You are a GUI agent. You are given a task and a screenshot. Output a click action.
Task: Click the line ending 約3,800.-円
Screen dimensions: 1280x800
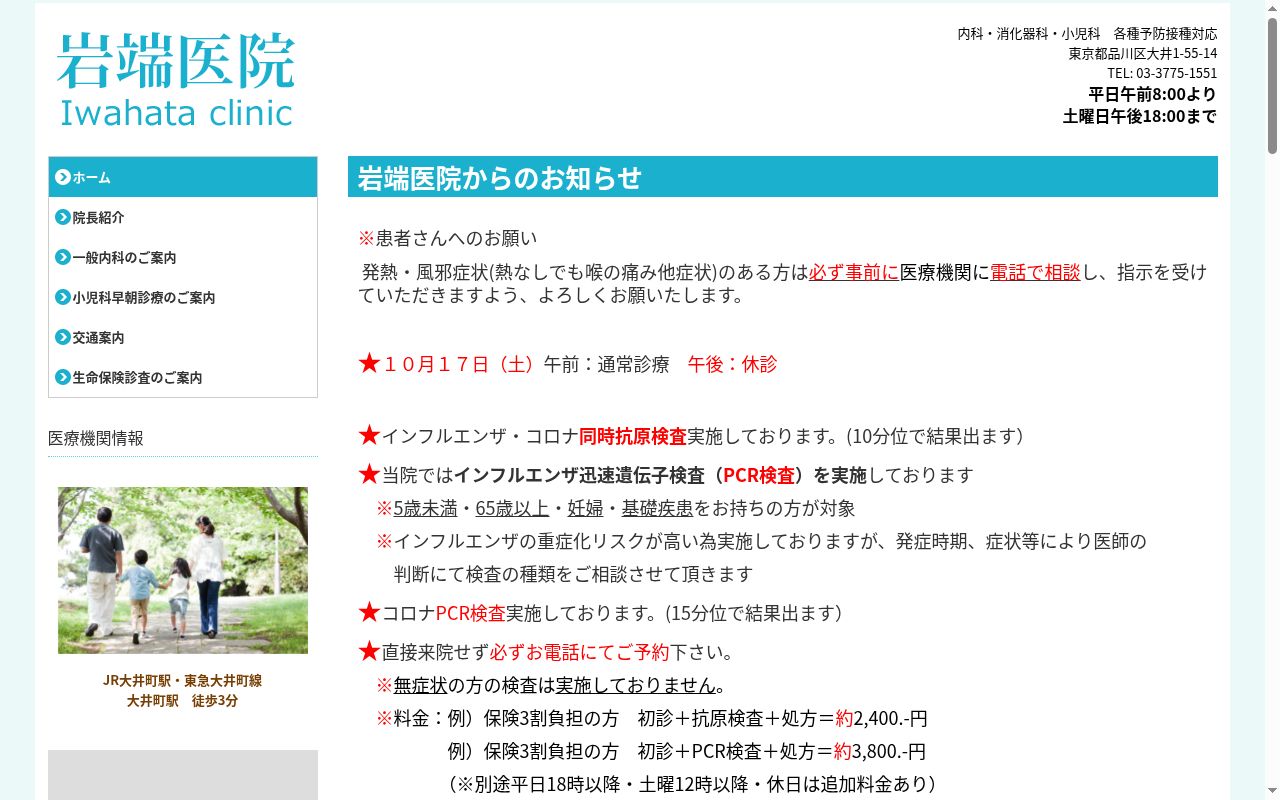(x=687, y=751)
